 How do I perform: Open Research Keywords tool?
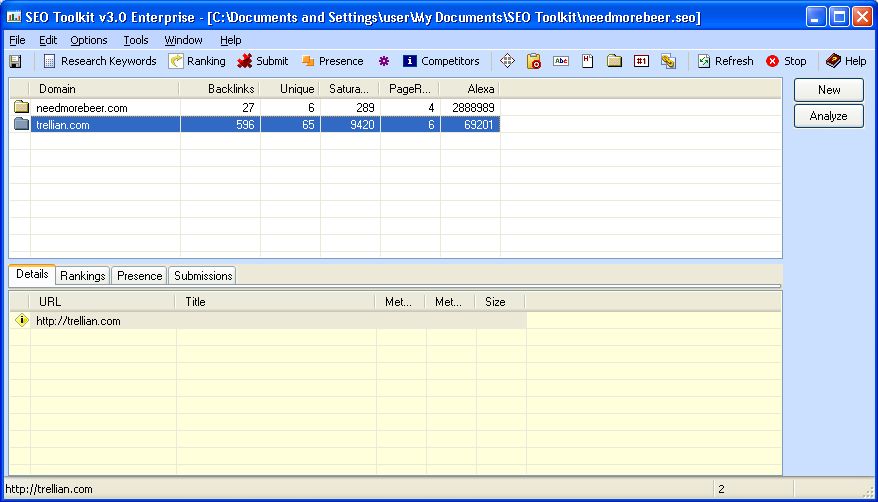click(99, 61)
